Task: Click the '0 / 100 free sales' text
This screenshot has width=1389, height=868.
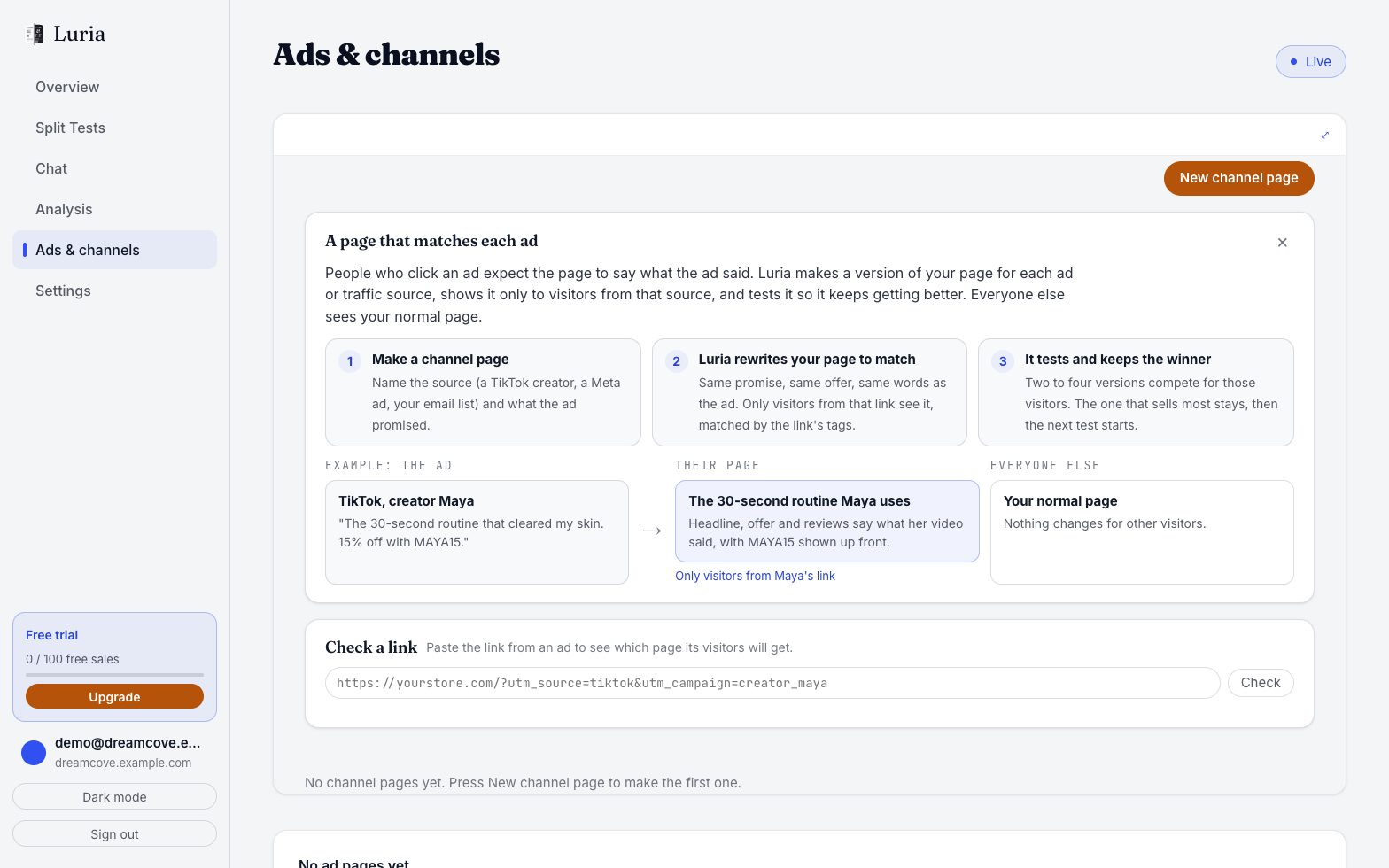Action: click(72, 659)
